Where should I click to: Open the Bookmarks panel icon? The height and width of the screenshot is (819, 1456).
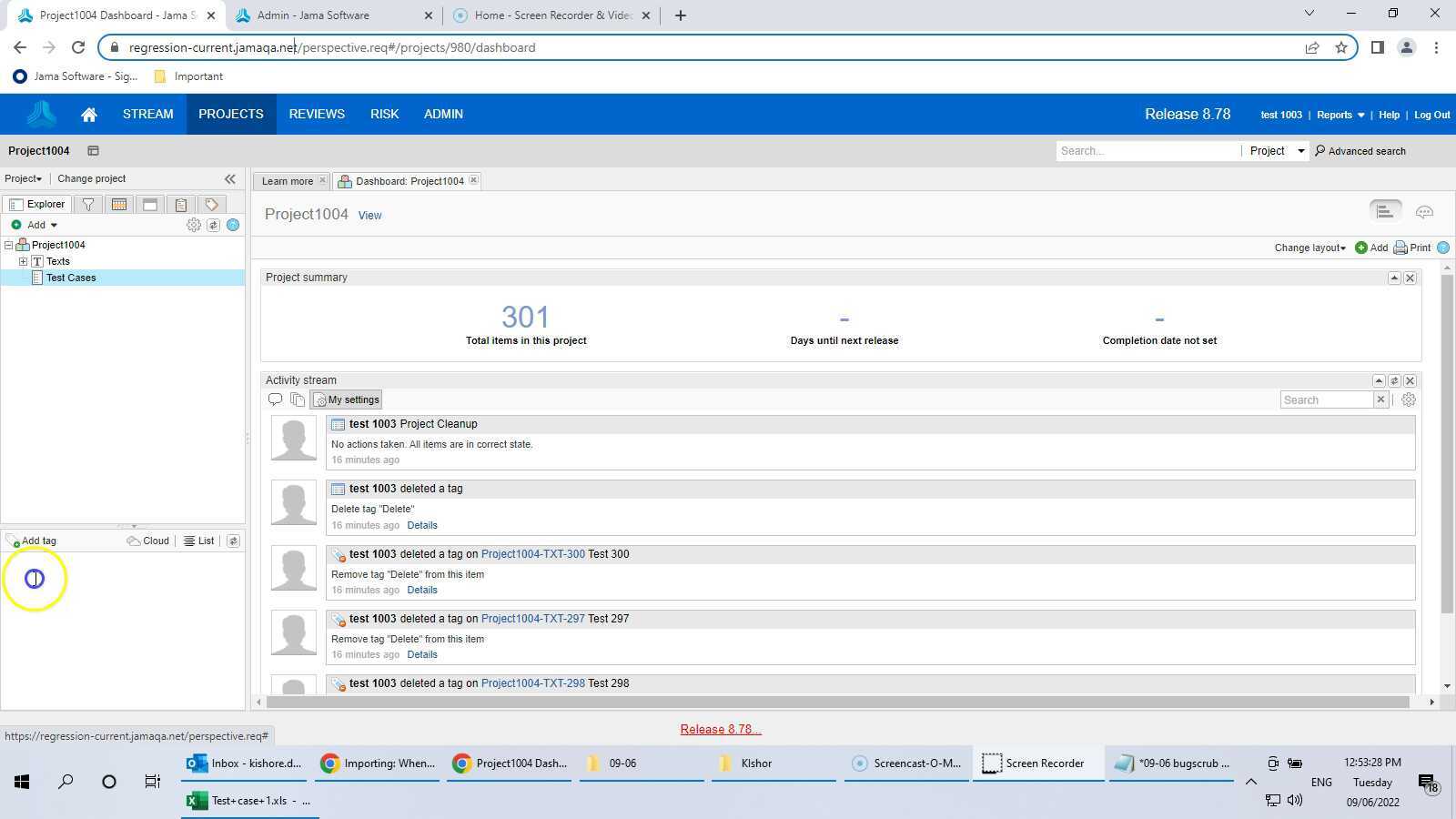coord(149,204)
